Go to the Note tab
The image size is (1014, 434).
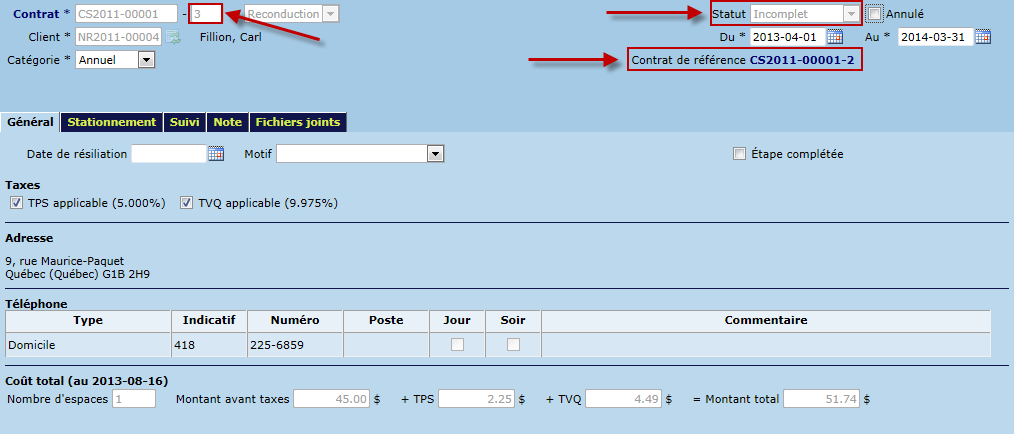pos(227,122)
